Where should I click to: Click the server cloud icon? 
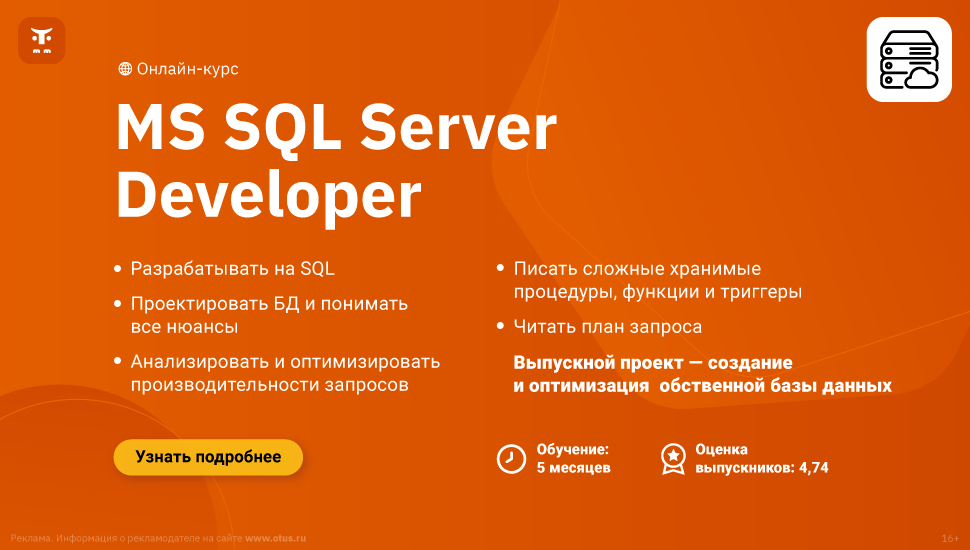[909, 59]
